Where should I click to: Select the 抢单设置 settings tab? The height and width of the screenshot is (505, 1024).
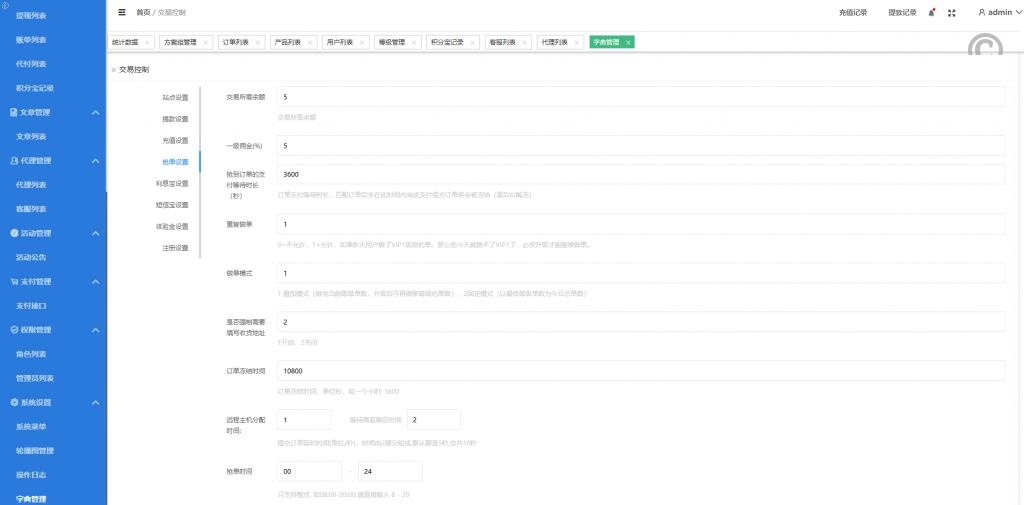(x=175, y=162)
